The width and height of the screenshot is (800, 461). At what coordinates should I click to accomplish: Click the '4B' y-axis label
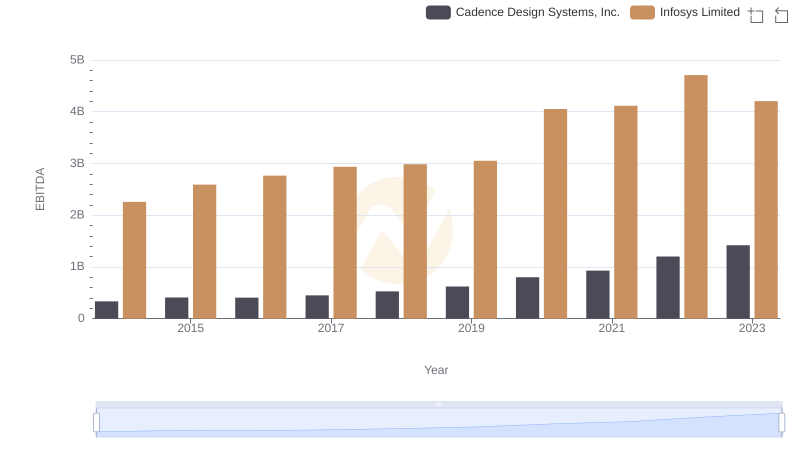77,111
